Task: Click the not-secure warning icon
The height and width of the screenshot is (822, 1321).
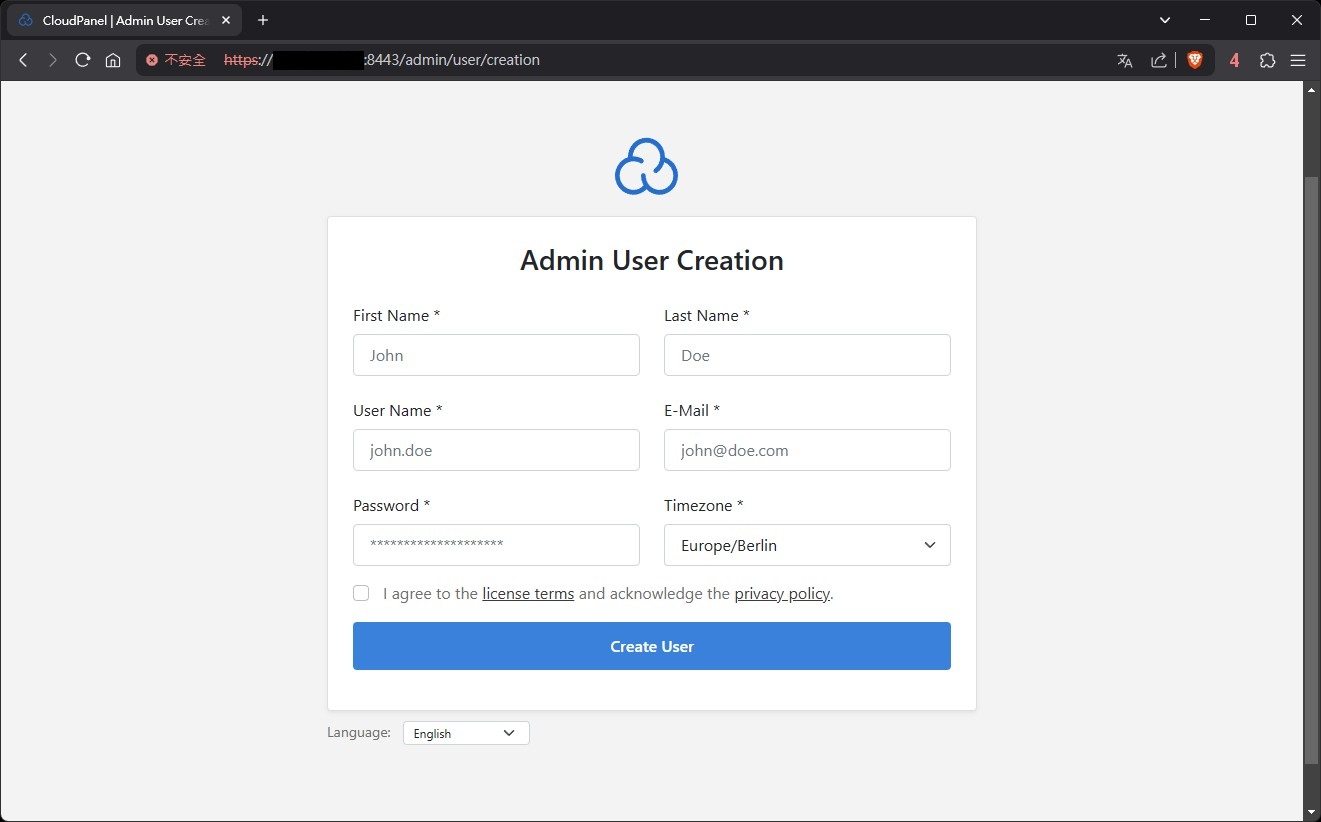Action: point(152,60)
